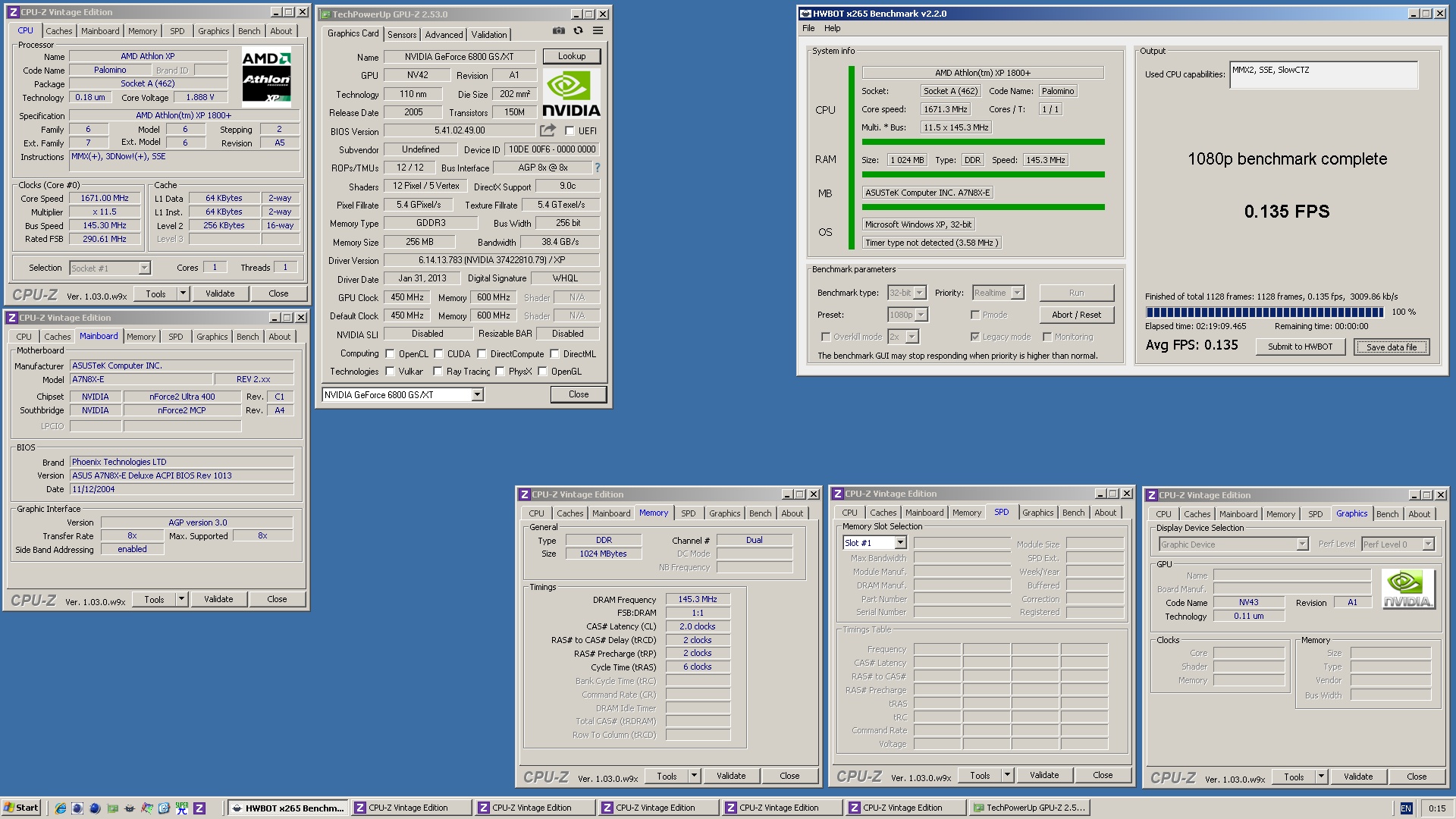Open the Priority Realtime dropdown

[1018, 293]
